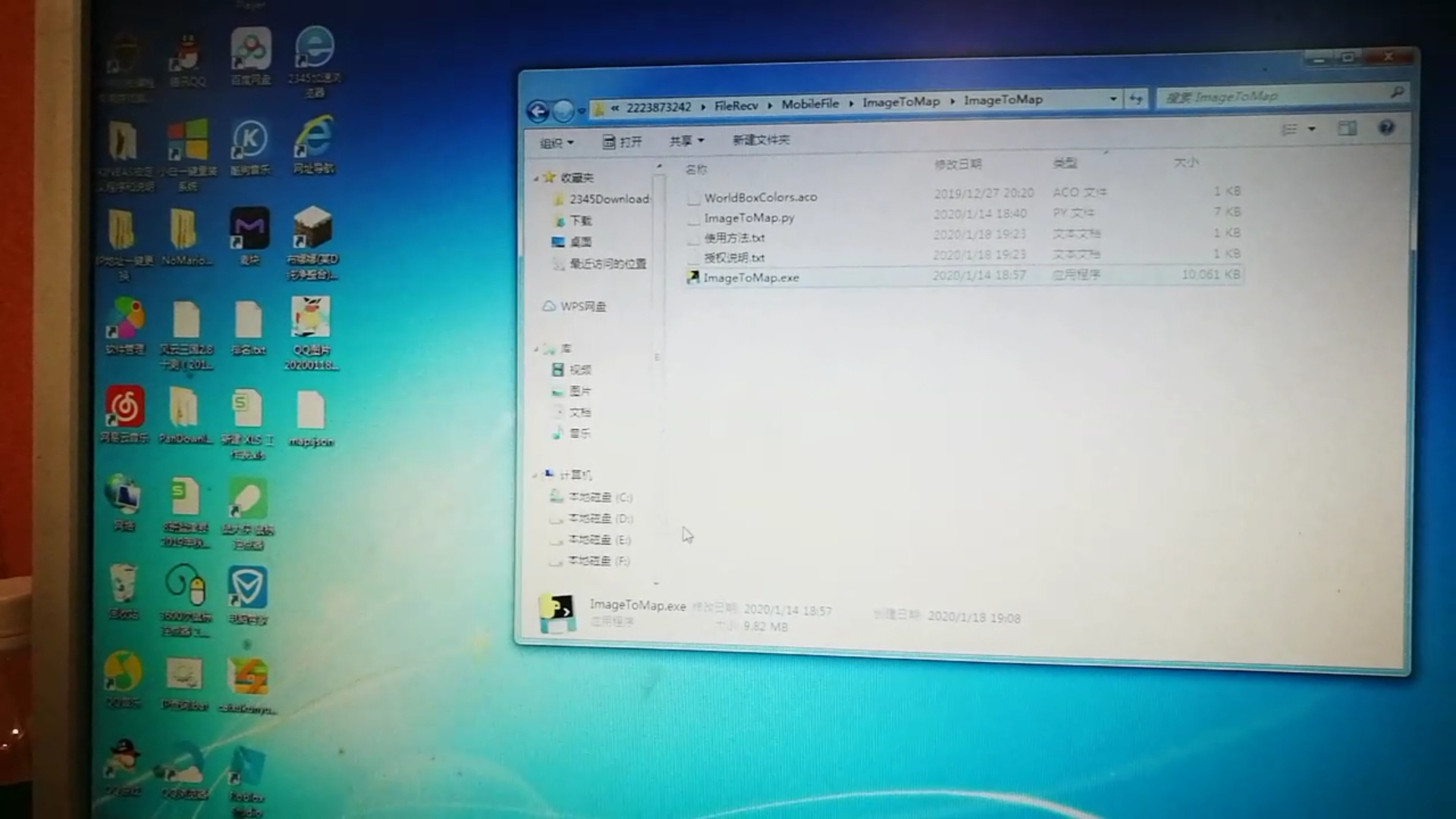Click the MobileFile breadcrumb segment

click(810, 104)
